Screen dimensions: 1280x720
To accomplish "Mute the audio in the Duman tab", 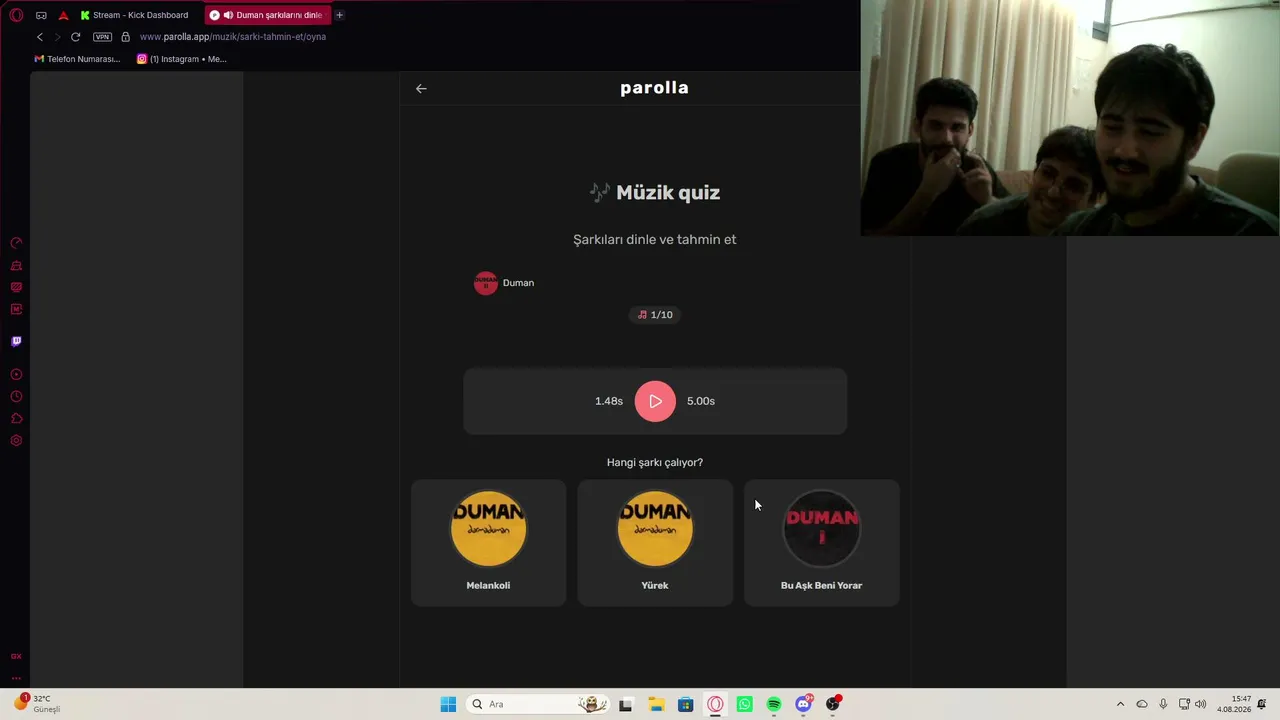I will [229, 15].
